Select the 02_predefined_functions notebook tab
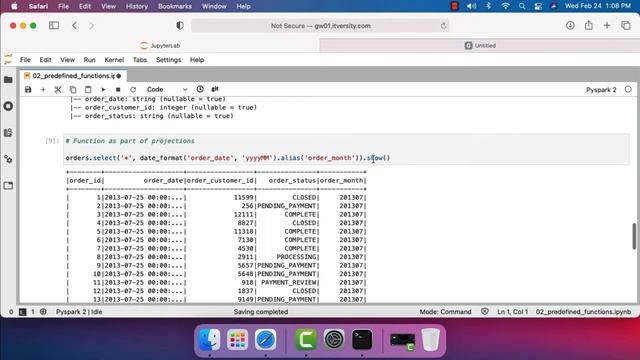This screenshot has width=640, height=360. (73, 76)
